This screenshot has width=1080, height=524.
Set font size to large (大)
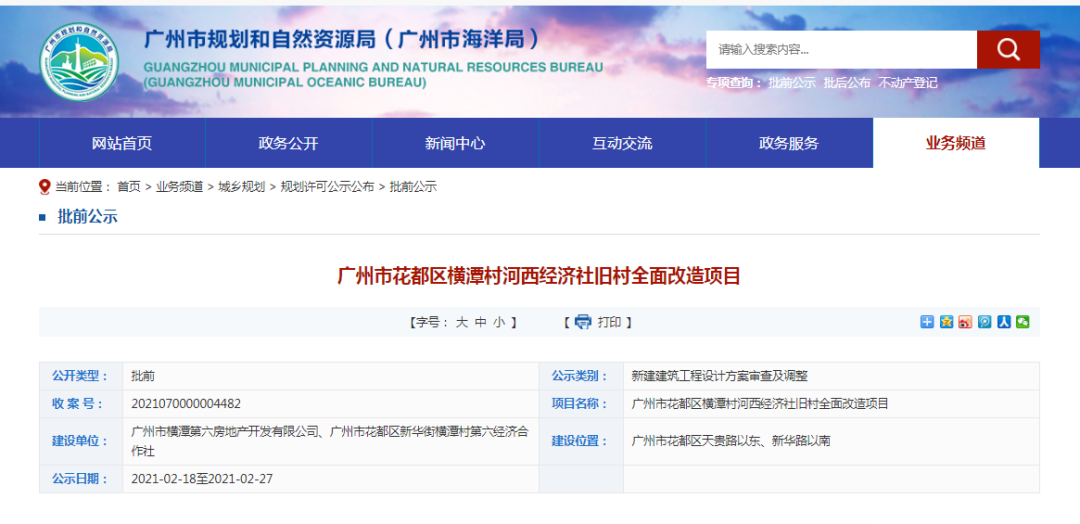[462, 322]
